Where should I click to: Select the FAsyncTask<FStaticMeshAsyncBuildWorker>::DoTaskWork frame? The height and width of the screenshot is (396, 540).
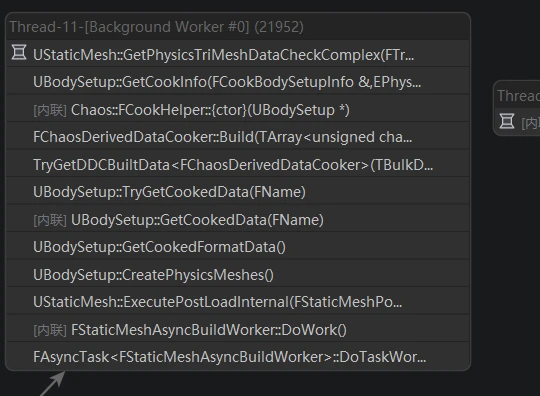[238, 357]
